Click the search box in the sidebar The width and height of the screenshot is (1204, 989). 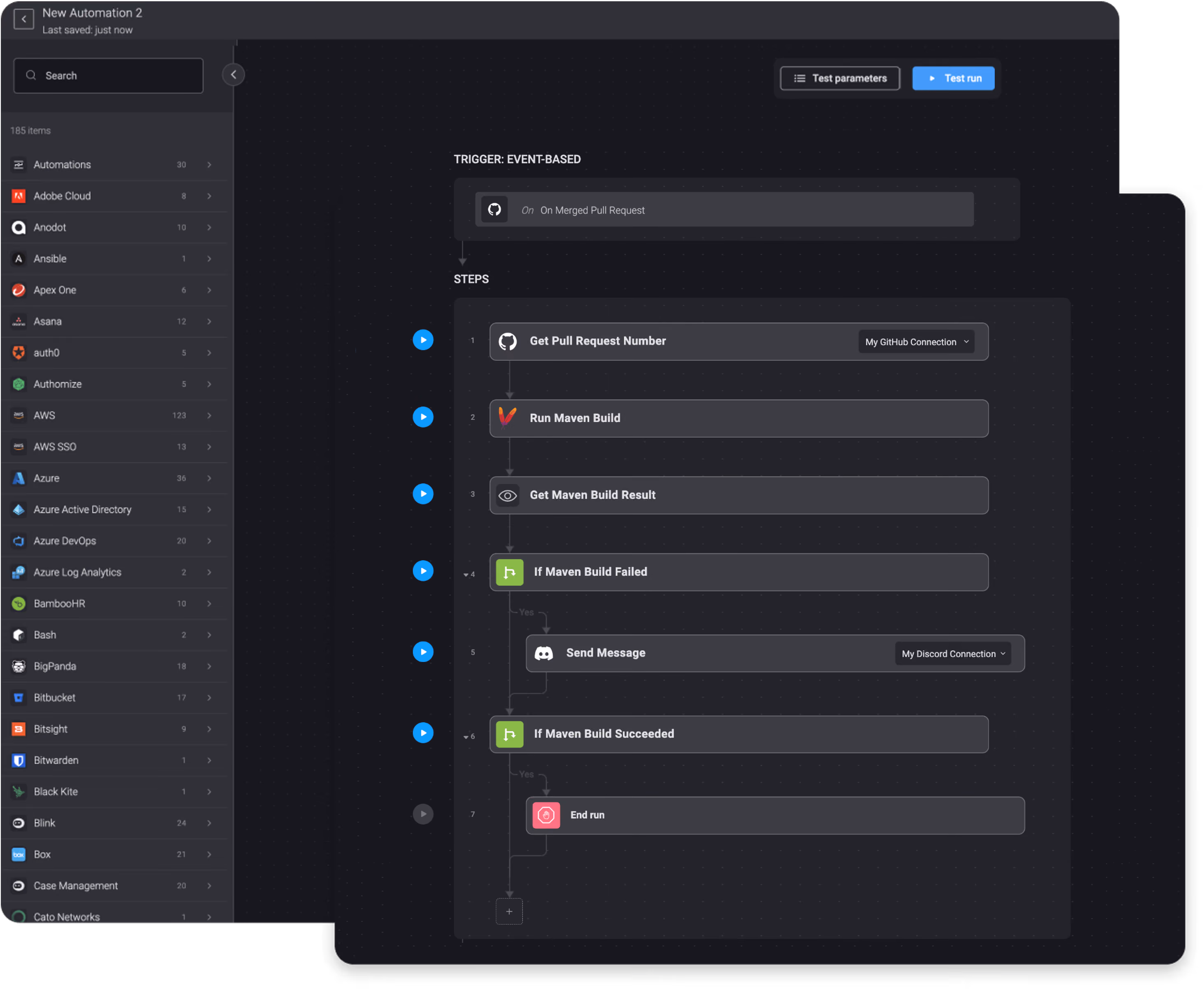pyautogui.click(x=108, y=75)
